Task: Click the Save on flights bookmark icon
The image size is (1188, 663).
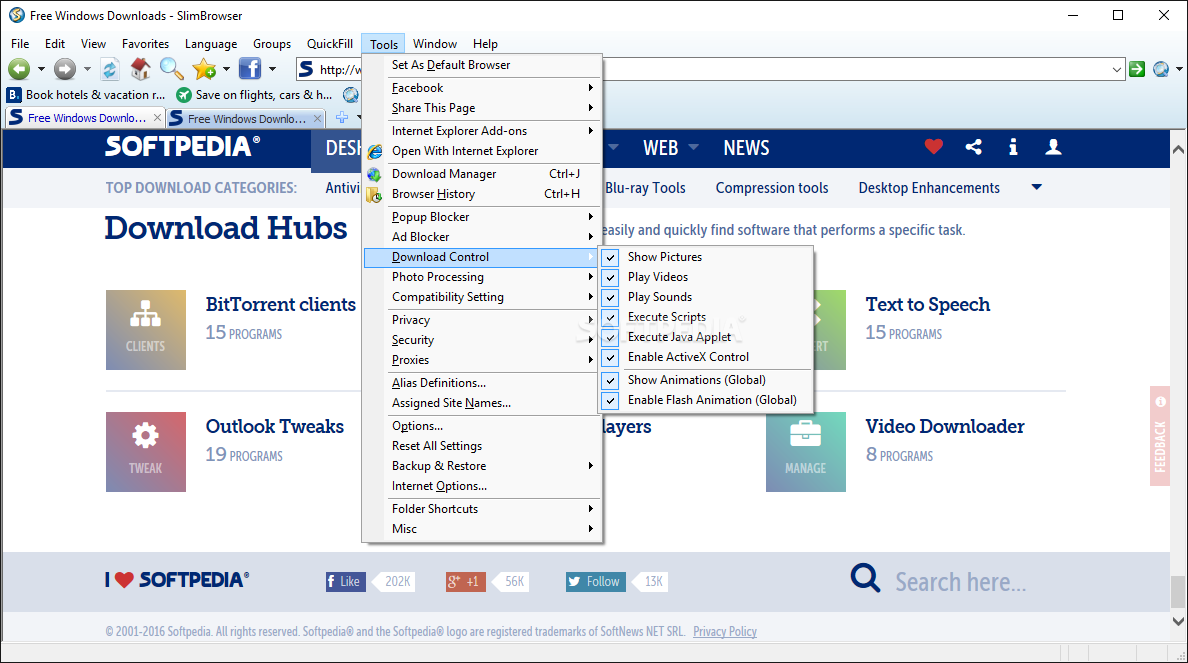Action: [183, 95]
